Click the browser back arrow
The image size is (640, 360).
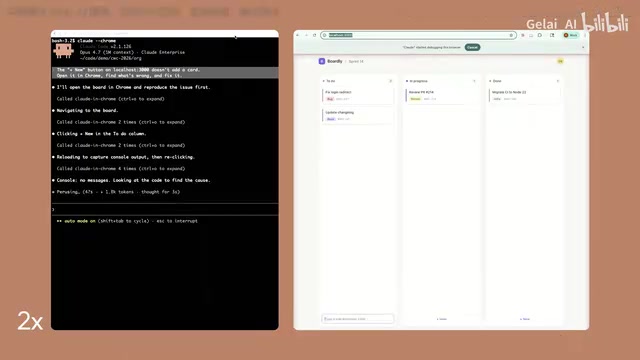point(298,35)
